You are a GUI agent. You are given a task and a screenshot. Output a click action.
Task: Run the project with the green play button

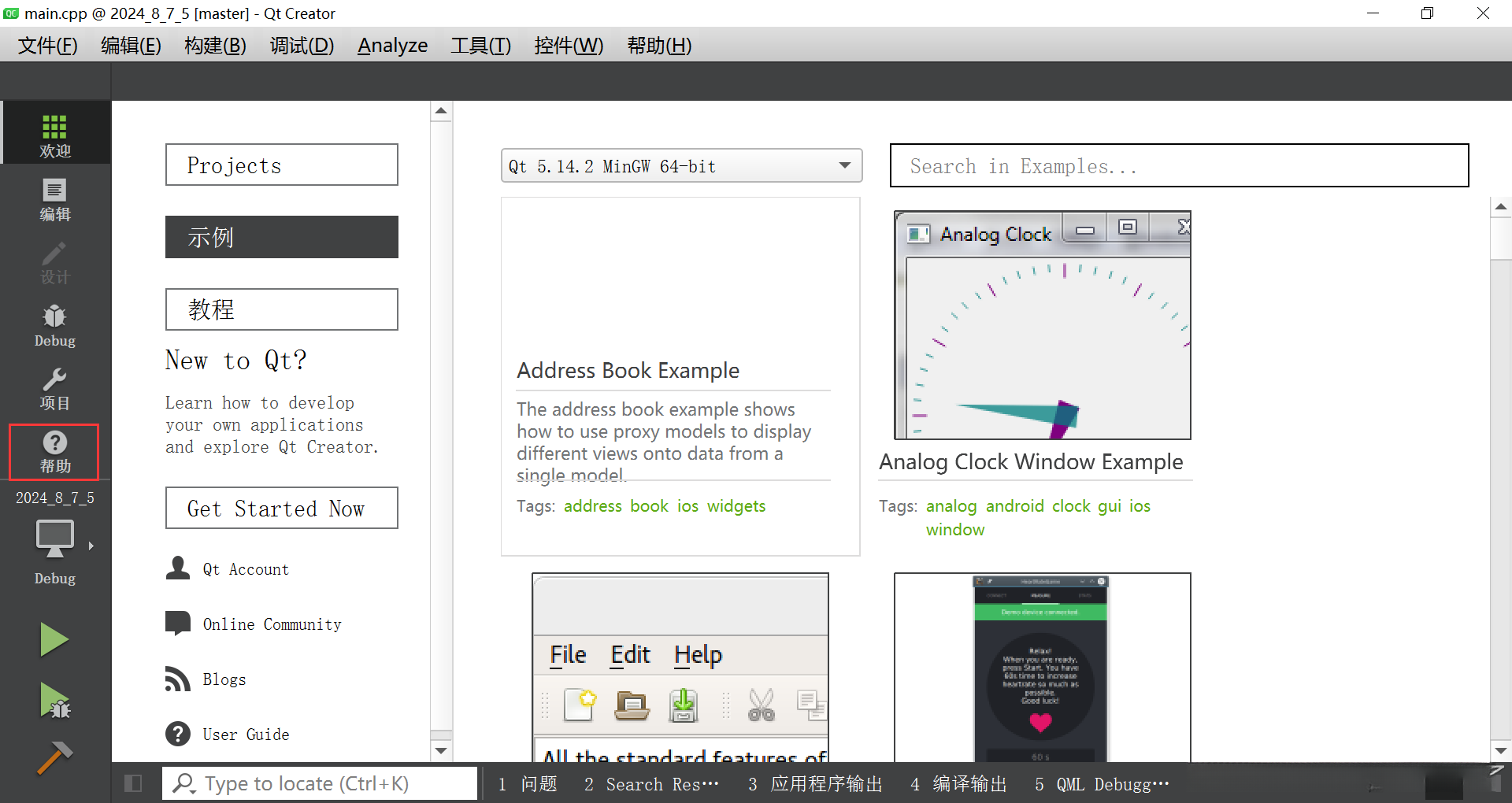(54, 639)
